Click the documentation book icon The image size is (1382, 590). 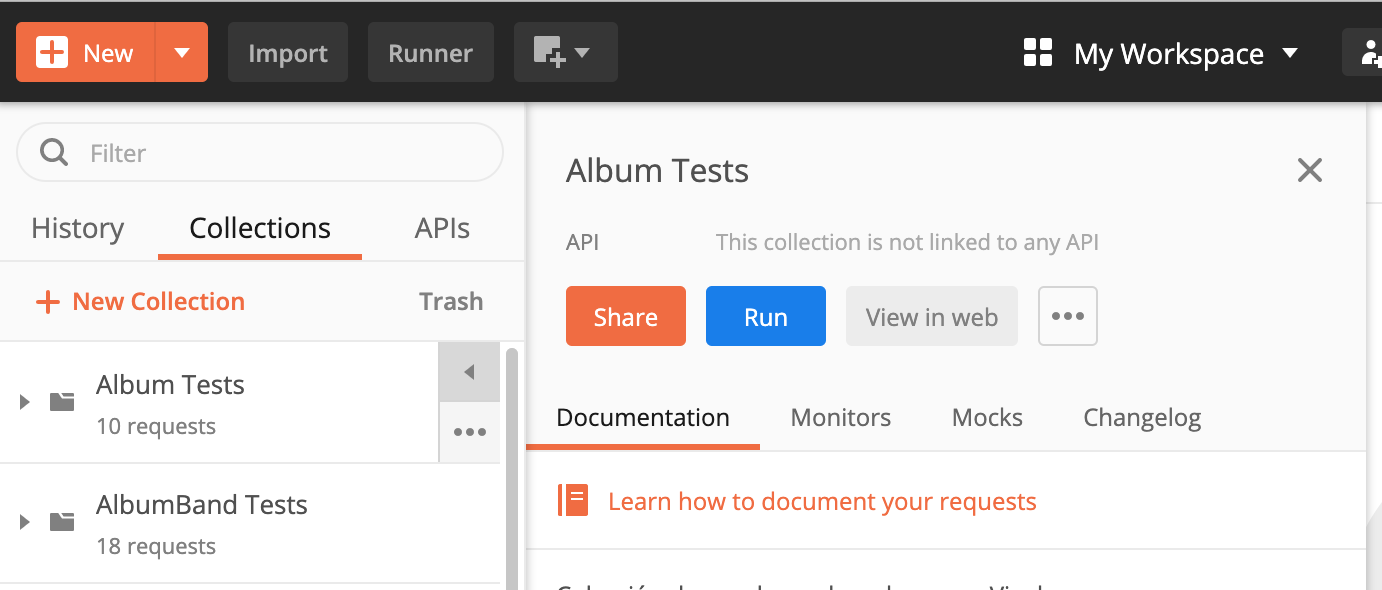(573, 501)
